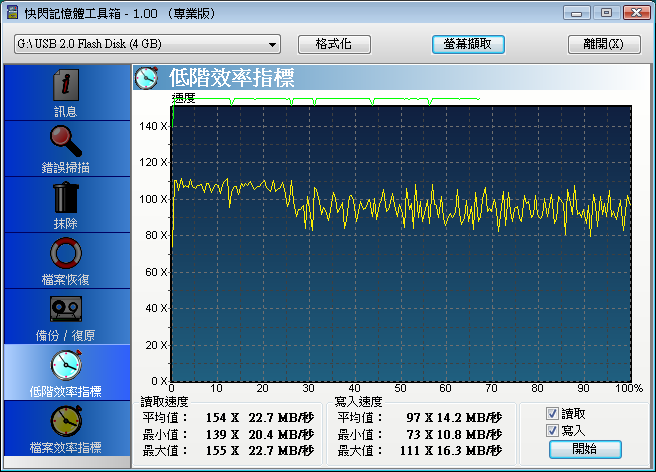Click the app icon in the title bar
Viewport: 656px width, 472px height.
coord(13,14)
